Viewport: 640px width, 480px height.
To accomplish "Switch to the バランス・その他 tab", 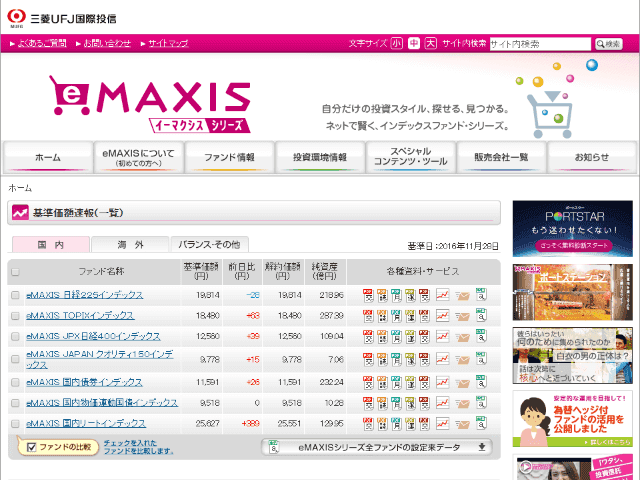I will point(209,244).
